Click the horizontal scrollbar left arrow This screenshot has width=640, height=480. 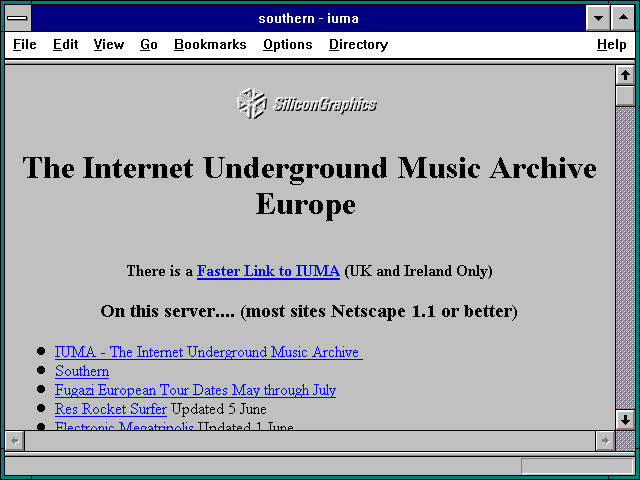click(x=15, y=441)
